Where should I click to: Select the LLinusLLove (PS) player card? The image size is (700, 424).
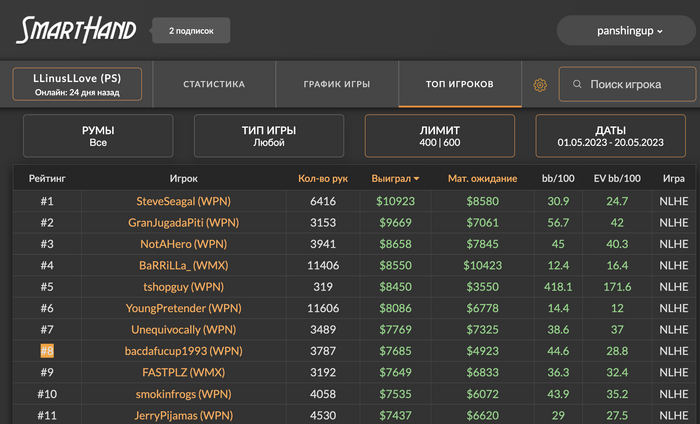click(77, 84)
